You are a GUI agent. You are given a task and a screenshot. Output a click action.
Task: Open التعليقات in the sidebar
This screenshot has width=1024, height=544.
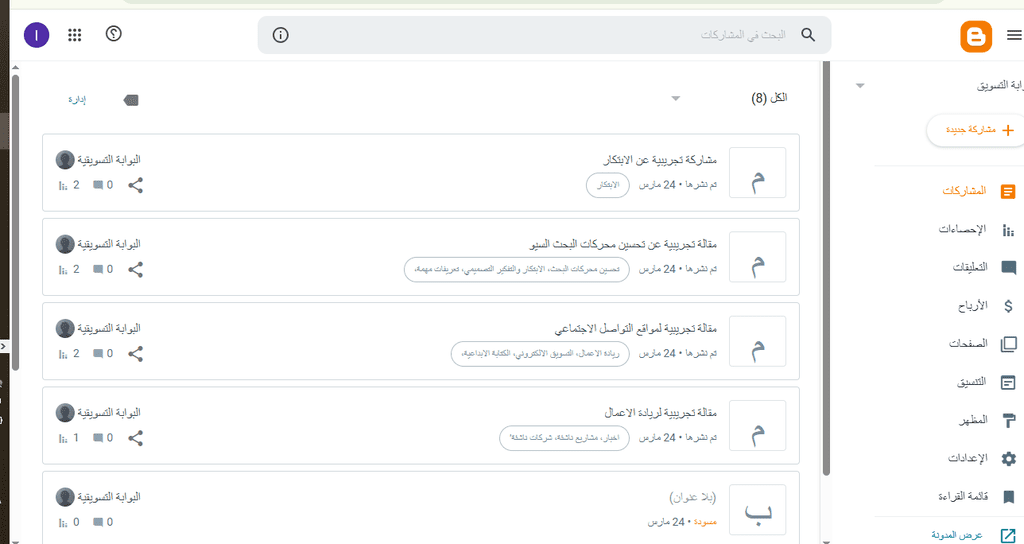(984, 268)
